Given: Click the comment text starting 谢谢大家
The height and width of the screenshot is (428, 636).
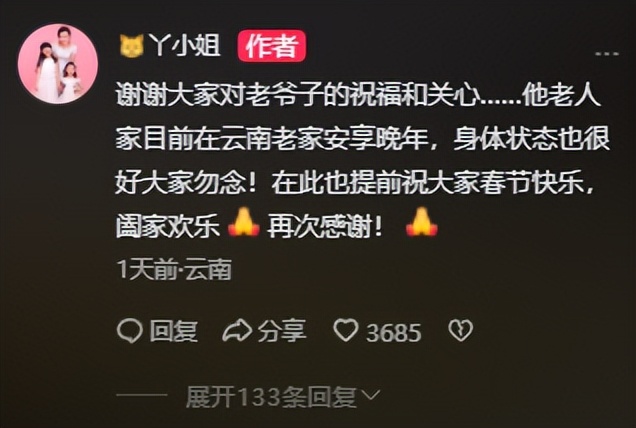Looking at the screenshot, I should tap(363, 161).
